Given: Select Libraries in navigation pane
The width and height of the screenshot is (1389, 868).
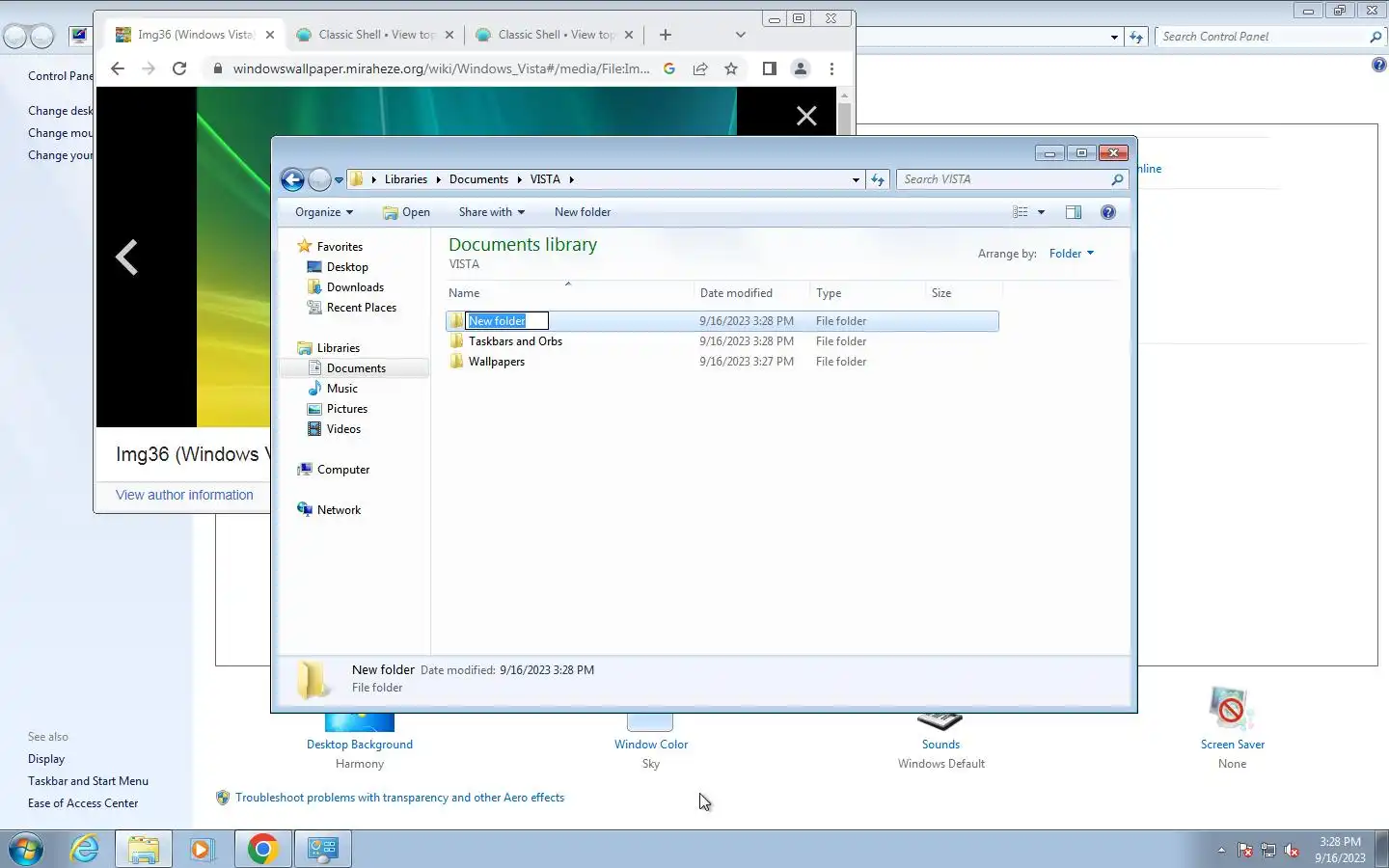Looking at the screenshot, I should [x=339, y=348].
